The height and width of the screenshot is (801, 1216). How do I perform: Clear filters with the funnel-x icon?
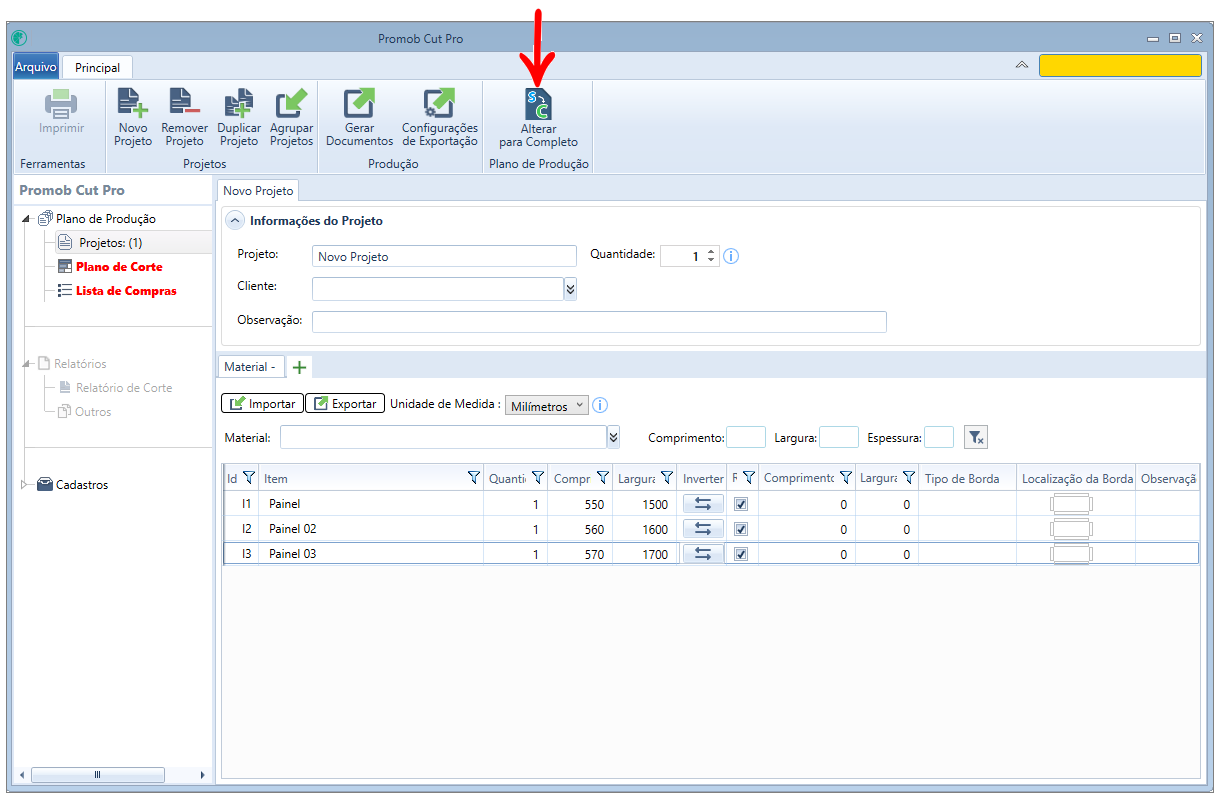[x=976, y=437]
